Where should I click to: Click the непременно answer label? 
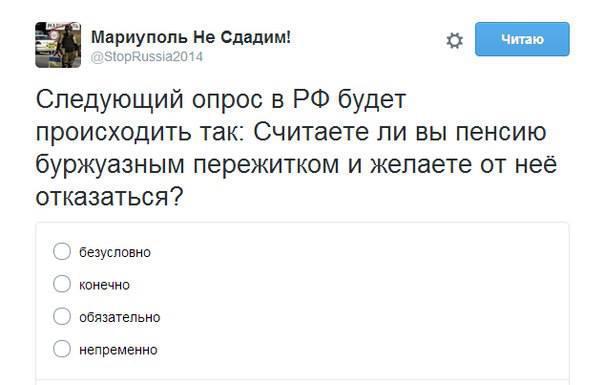[x=118, y=350]
